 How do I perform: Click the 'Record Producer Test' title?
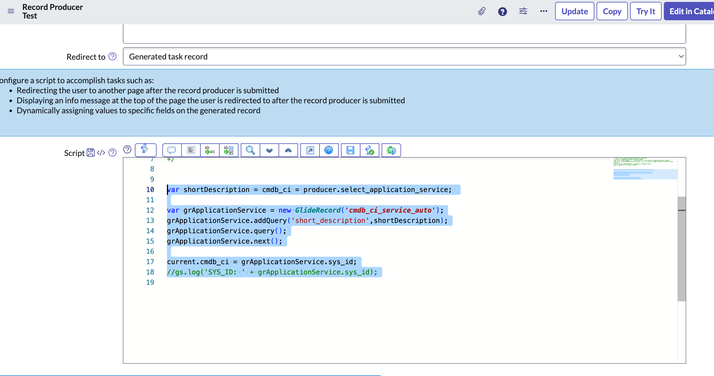tap(52, 11)
